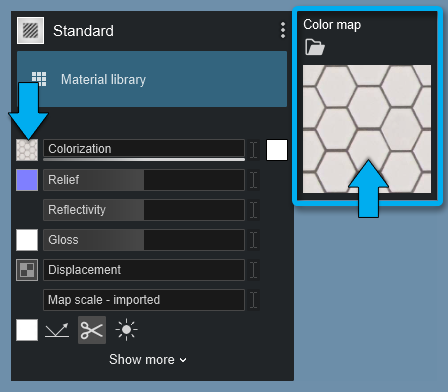This screenshot has width=448, height=392.
Task: Click the sun emissive icon
Action: tap(126, 330)
